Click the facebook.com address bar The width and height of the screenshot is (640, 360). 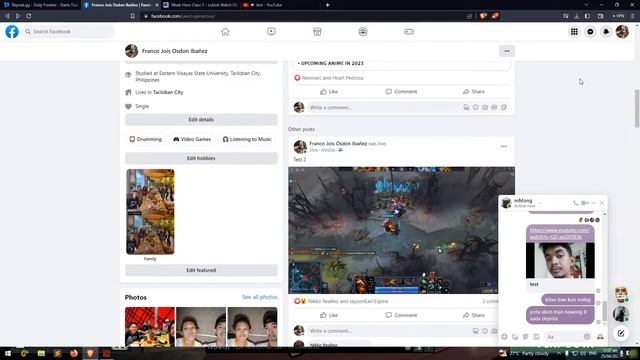point(302,16)
